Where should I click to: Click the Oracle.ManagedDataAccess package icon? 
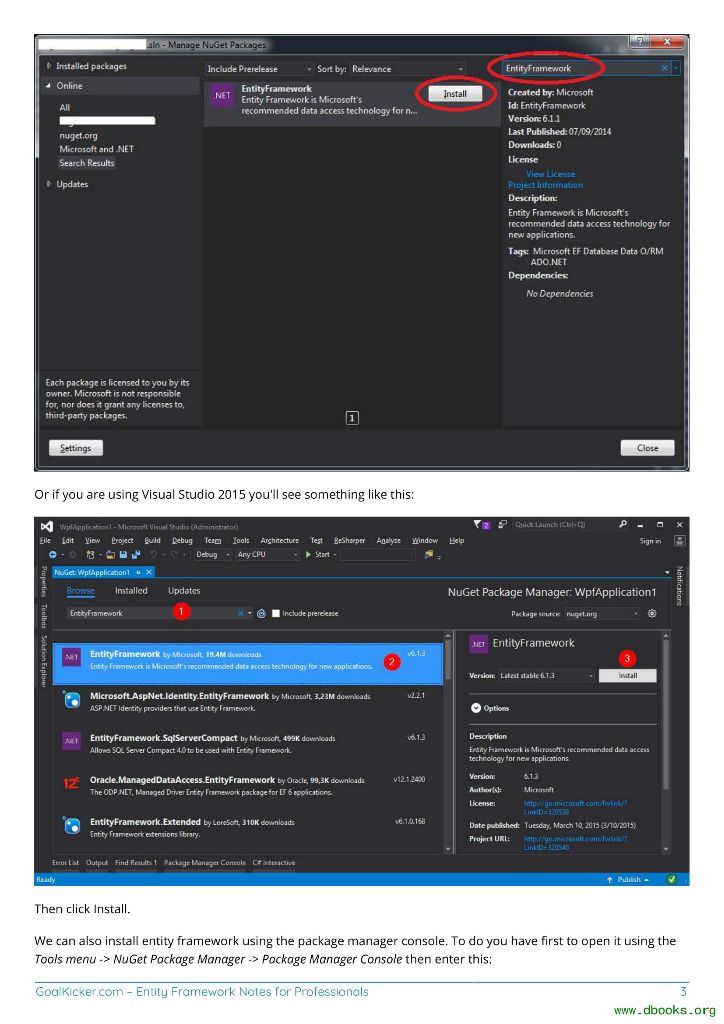[x=71, y=783]
